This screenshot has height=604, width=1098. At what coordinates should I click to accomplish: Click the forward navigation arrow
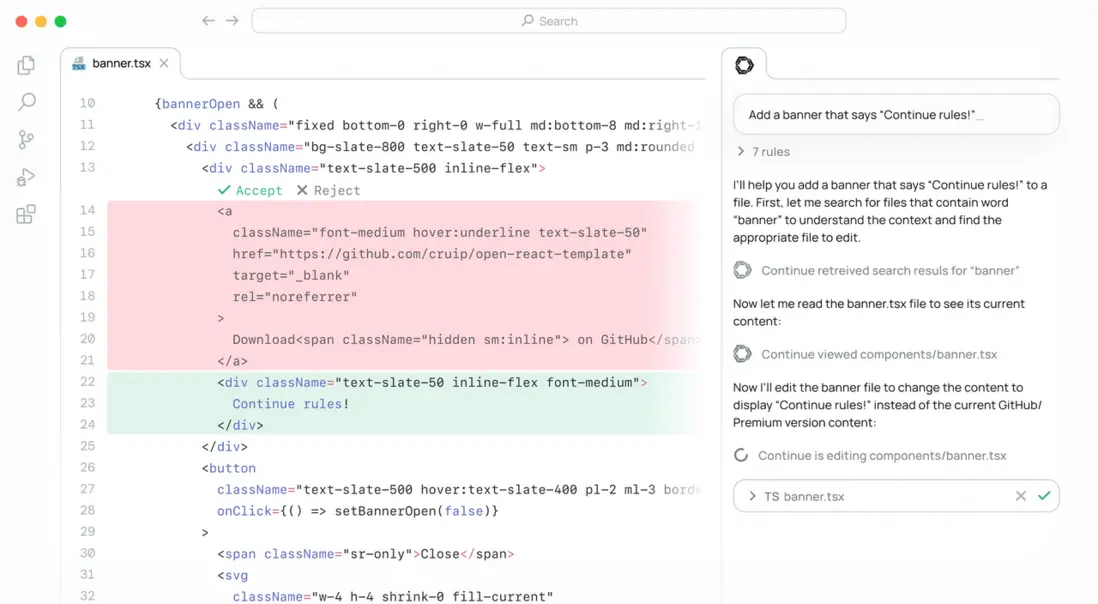[x=232, y=21]
